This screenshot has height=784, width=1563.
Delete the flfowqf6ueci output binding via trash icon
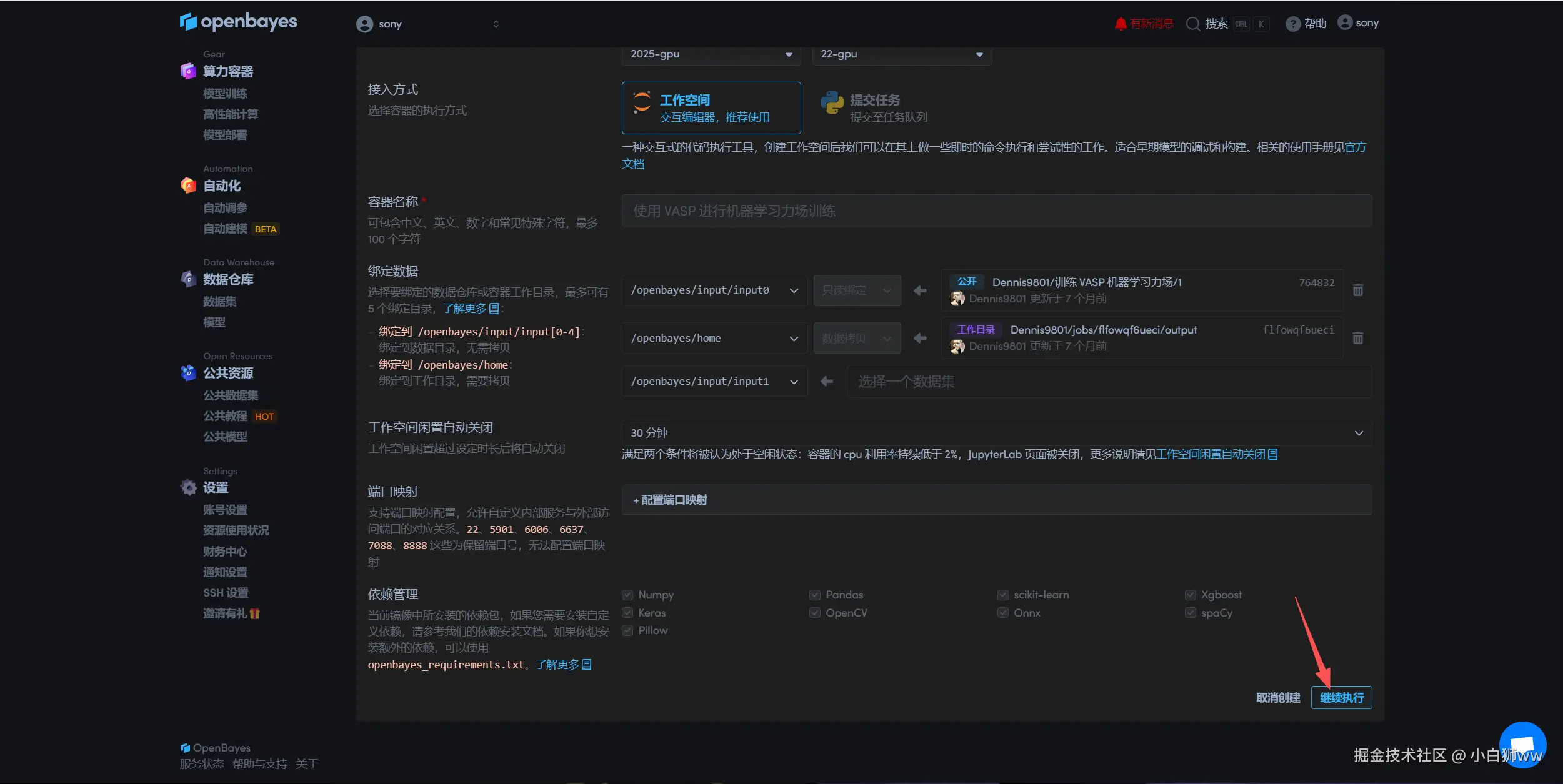tap(1358, 338)
